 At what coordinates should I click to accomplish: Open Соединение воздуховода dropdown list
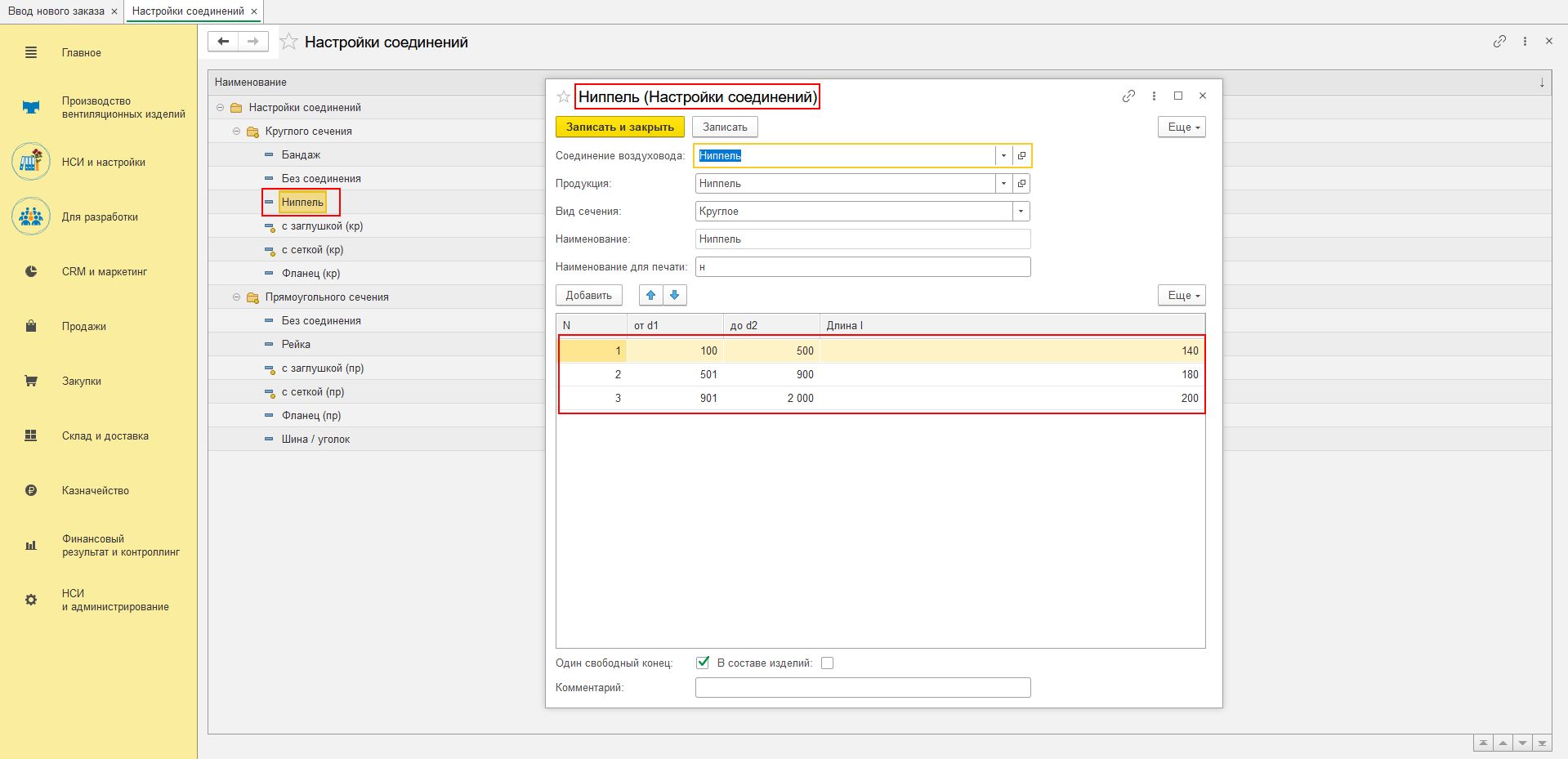tap(1003, 156)
